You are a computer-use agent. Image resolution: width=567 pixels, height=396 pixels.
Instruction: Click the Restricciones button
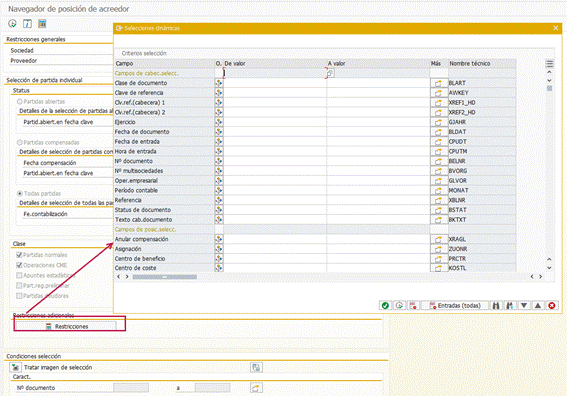pos(67,326)
